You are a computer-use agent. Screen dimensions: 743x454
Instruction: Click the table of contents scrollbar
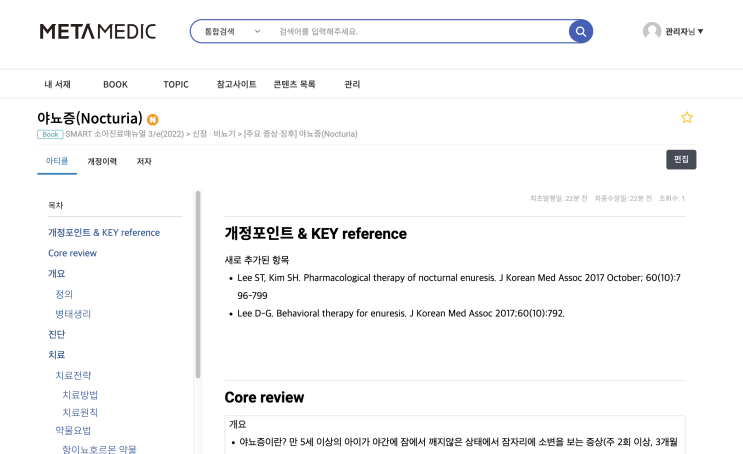[x=198, y=284]
